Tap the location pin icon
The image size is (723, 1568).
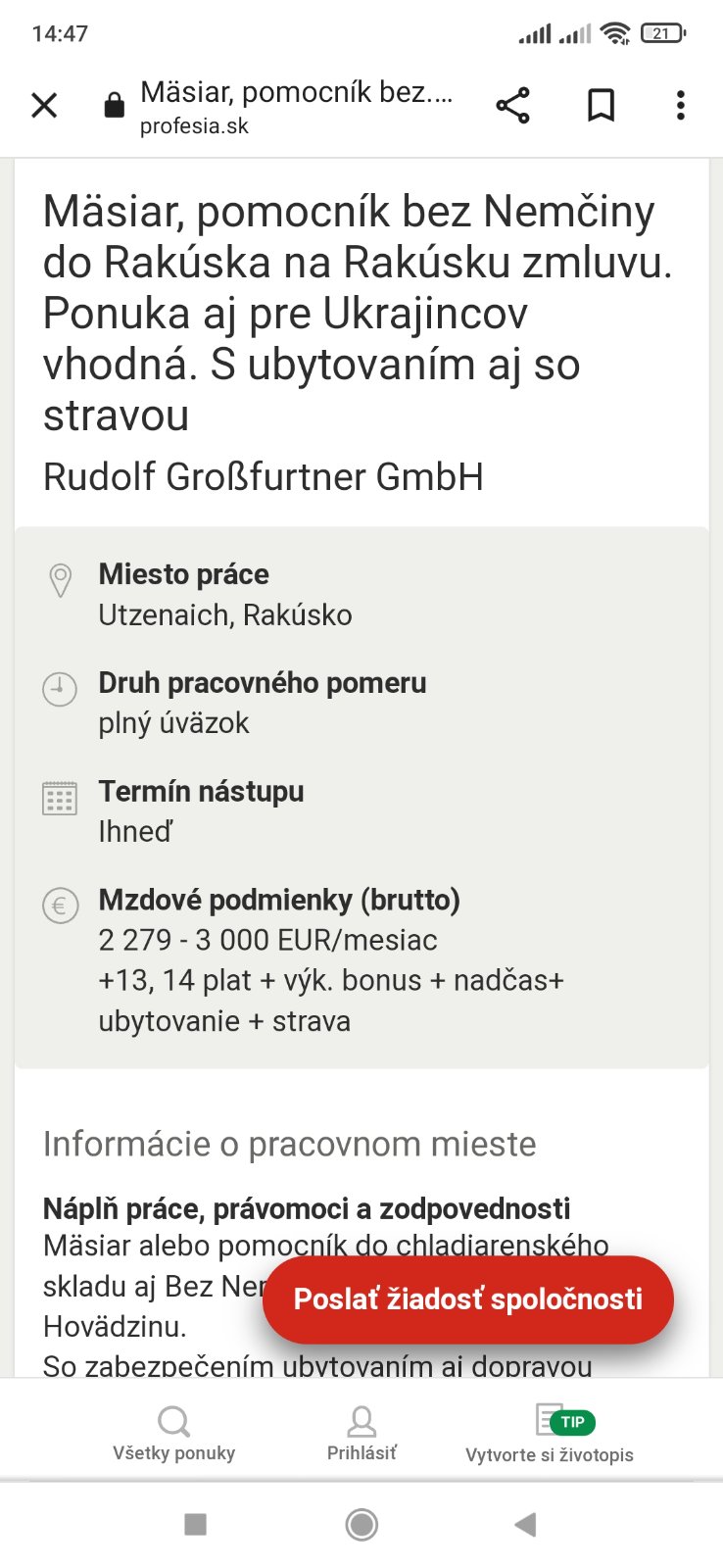pos(60,580)
